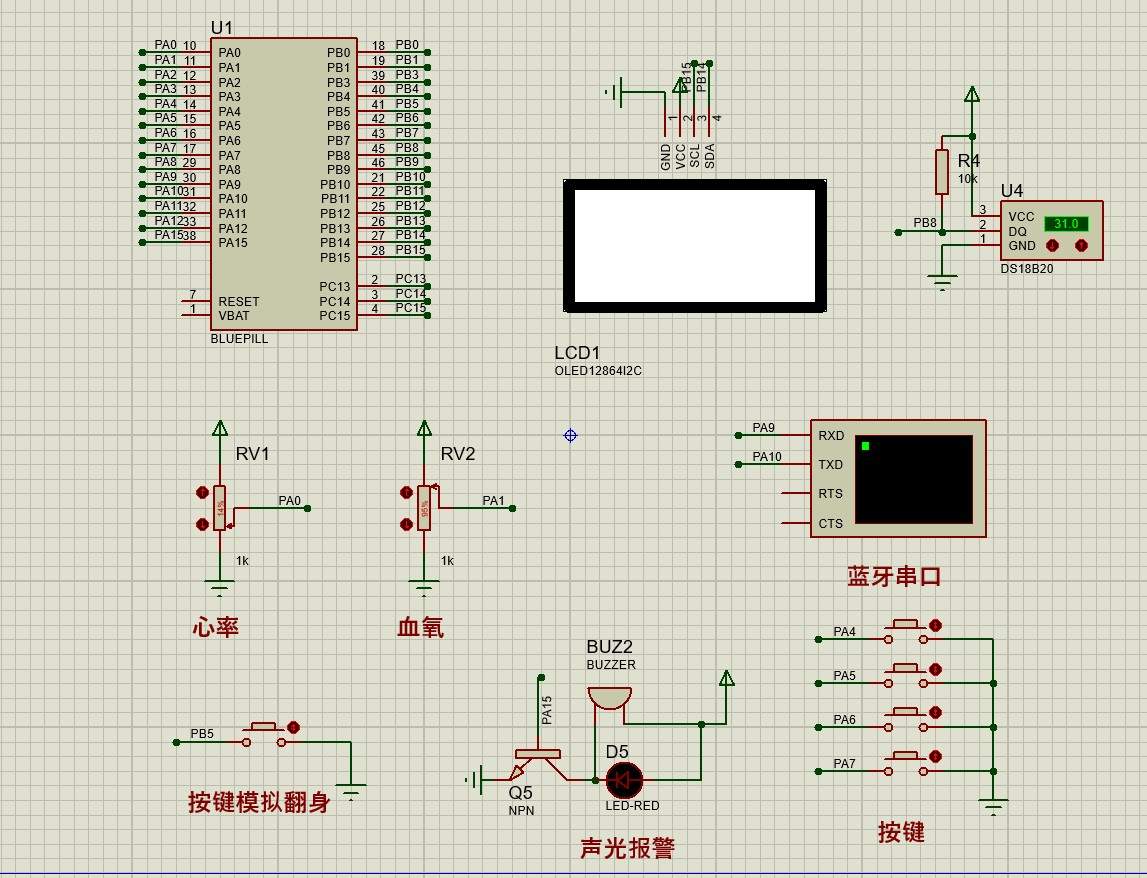Click the '按键模拟翻身' label
The image size is (1147, 878).
pyautogui.click(x=259, y=802)
